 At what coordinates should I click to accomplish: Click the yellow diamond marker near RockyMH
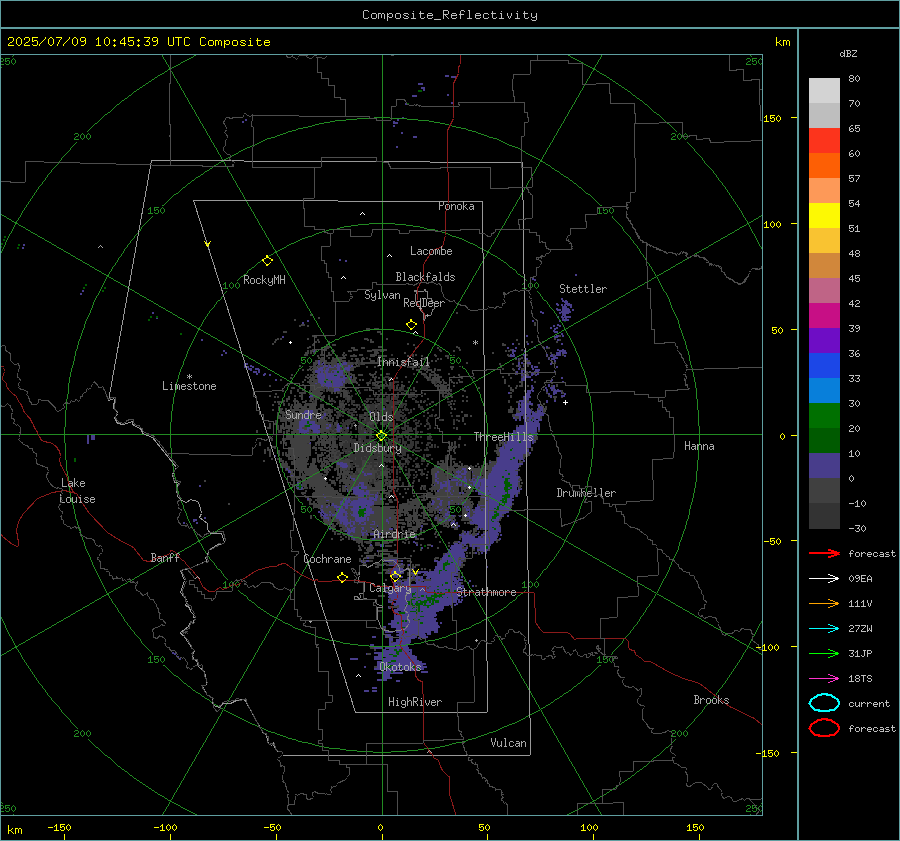pyautogui.click(x=267, y=261)
